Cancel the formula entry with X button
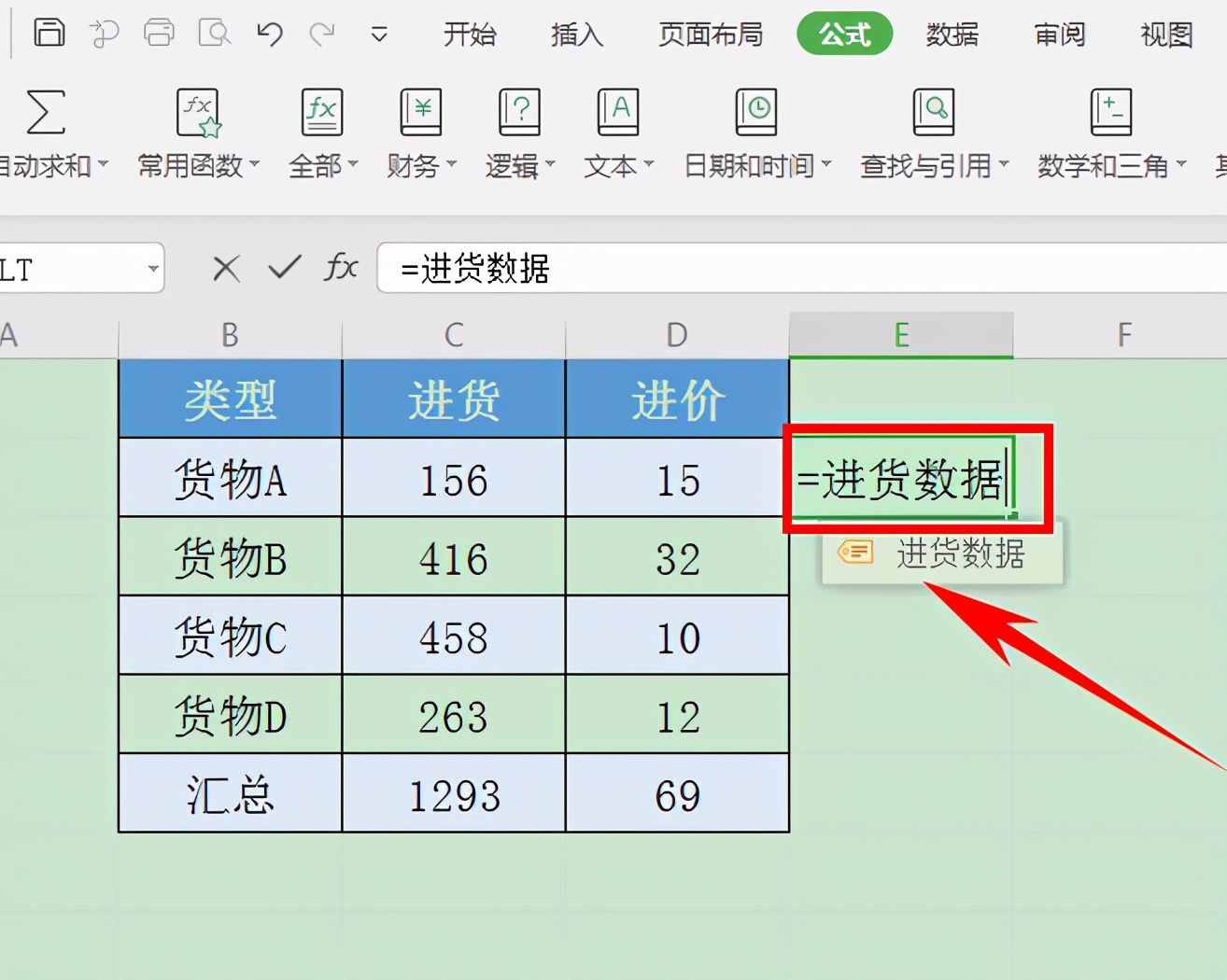1227x980 pixels. (x=225, y=269)
